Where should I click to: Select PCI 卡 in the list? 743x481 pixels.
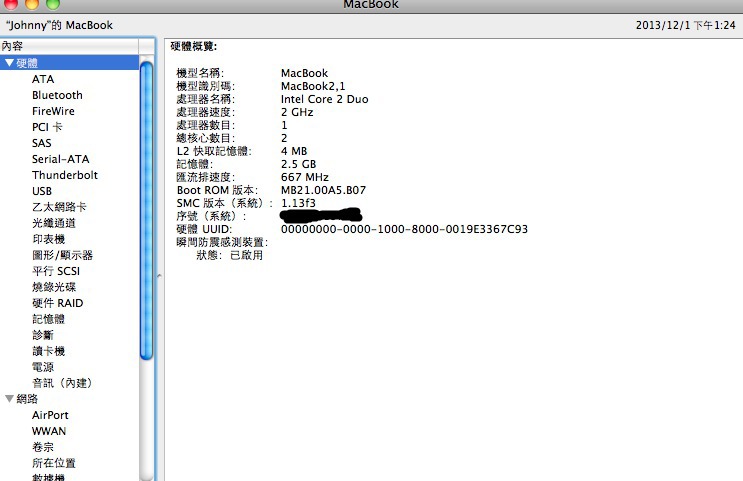(47, 127)
